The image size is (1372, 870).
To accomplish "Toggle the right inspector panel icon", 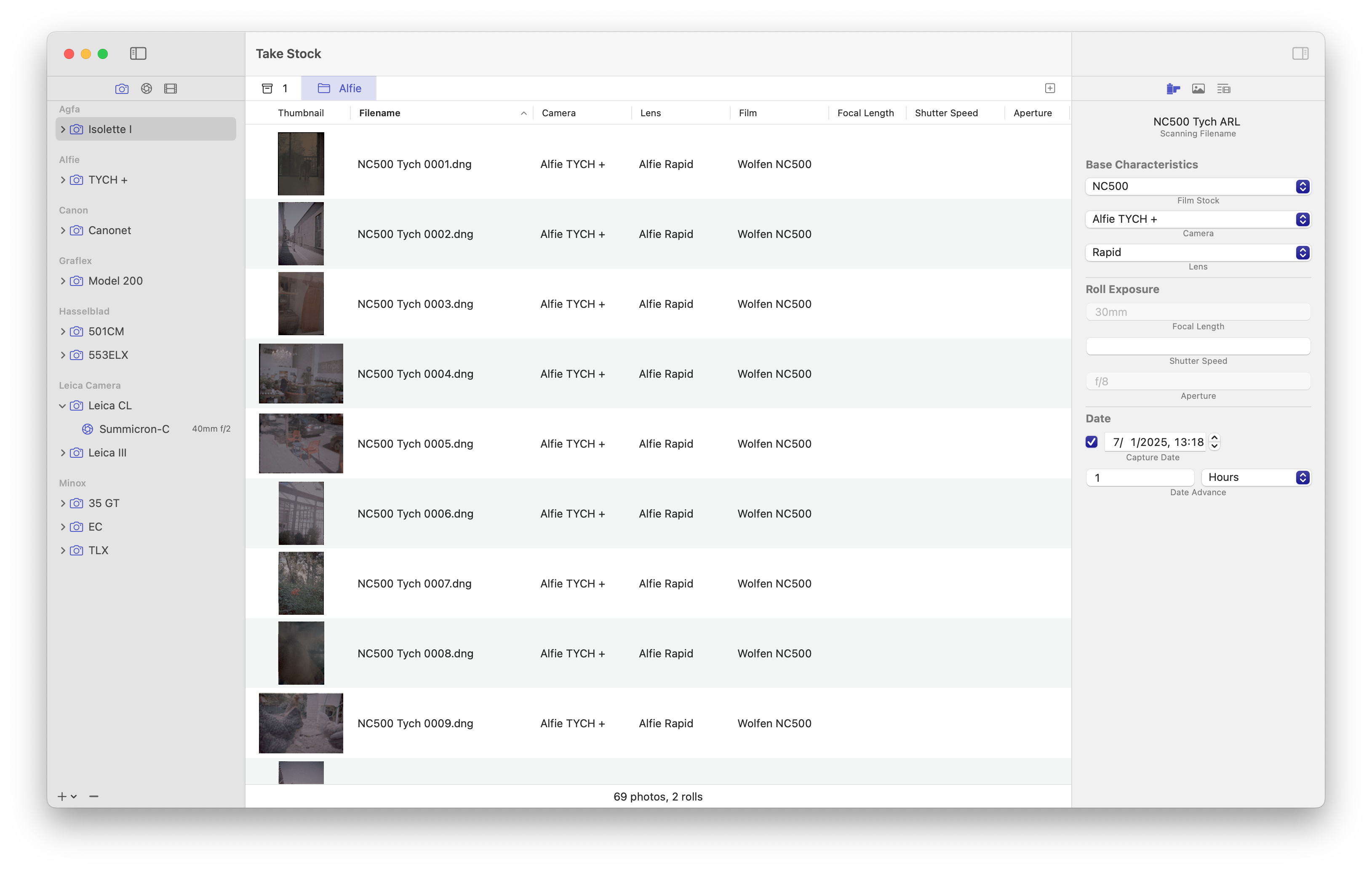I will coord(1300,53).
